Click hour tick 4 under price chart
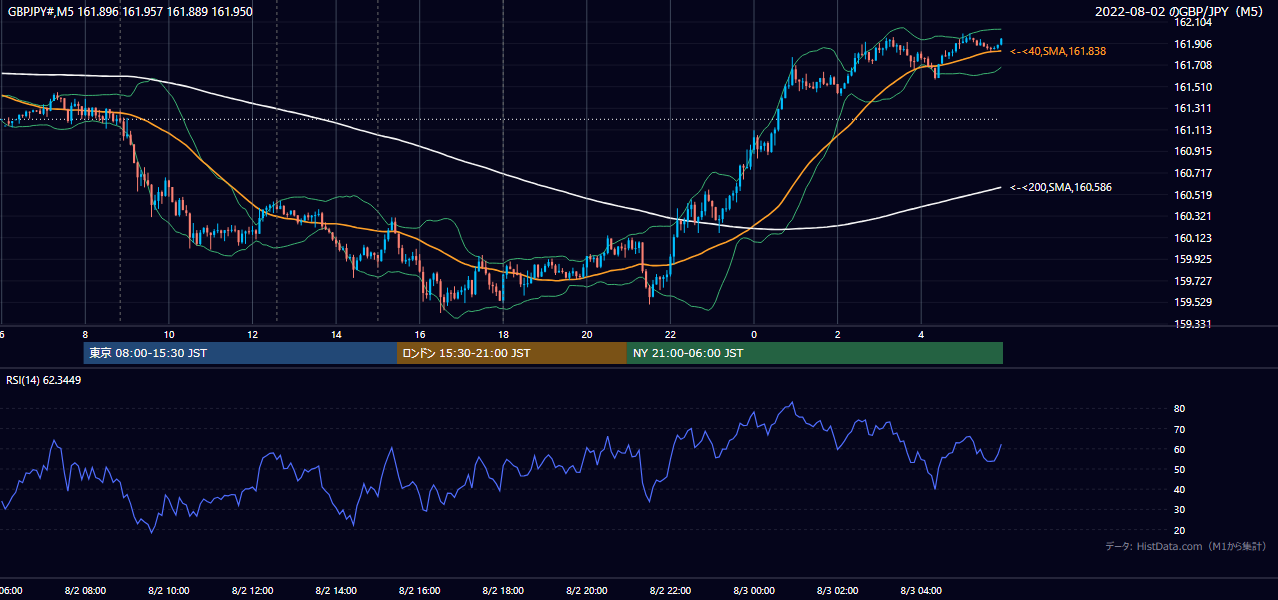1278x600 pixels. point(921,335)
